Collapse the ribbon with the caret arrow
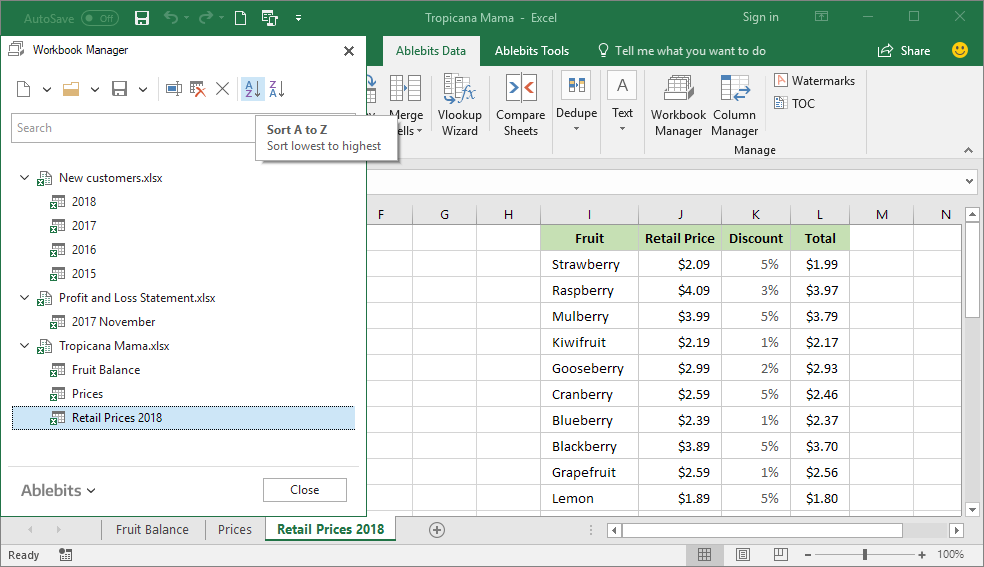The height and width of the screenshot is (567, 984). [x=968, y=150]
